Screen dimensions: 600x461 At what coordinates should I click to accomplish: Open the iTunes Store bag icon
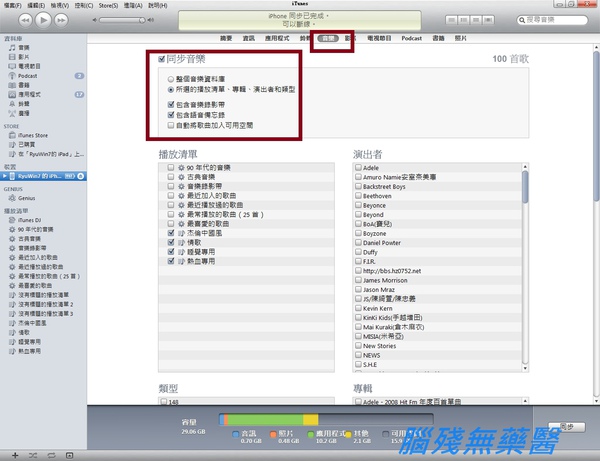point(12,135)
